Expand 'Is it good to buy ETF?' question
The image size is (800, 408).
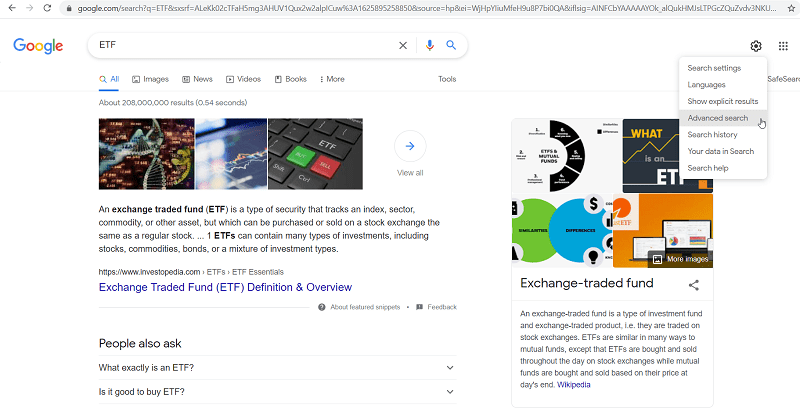coord(277,392)
